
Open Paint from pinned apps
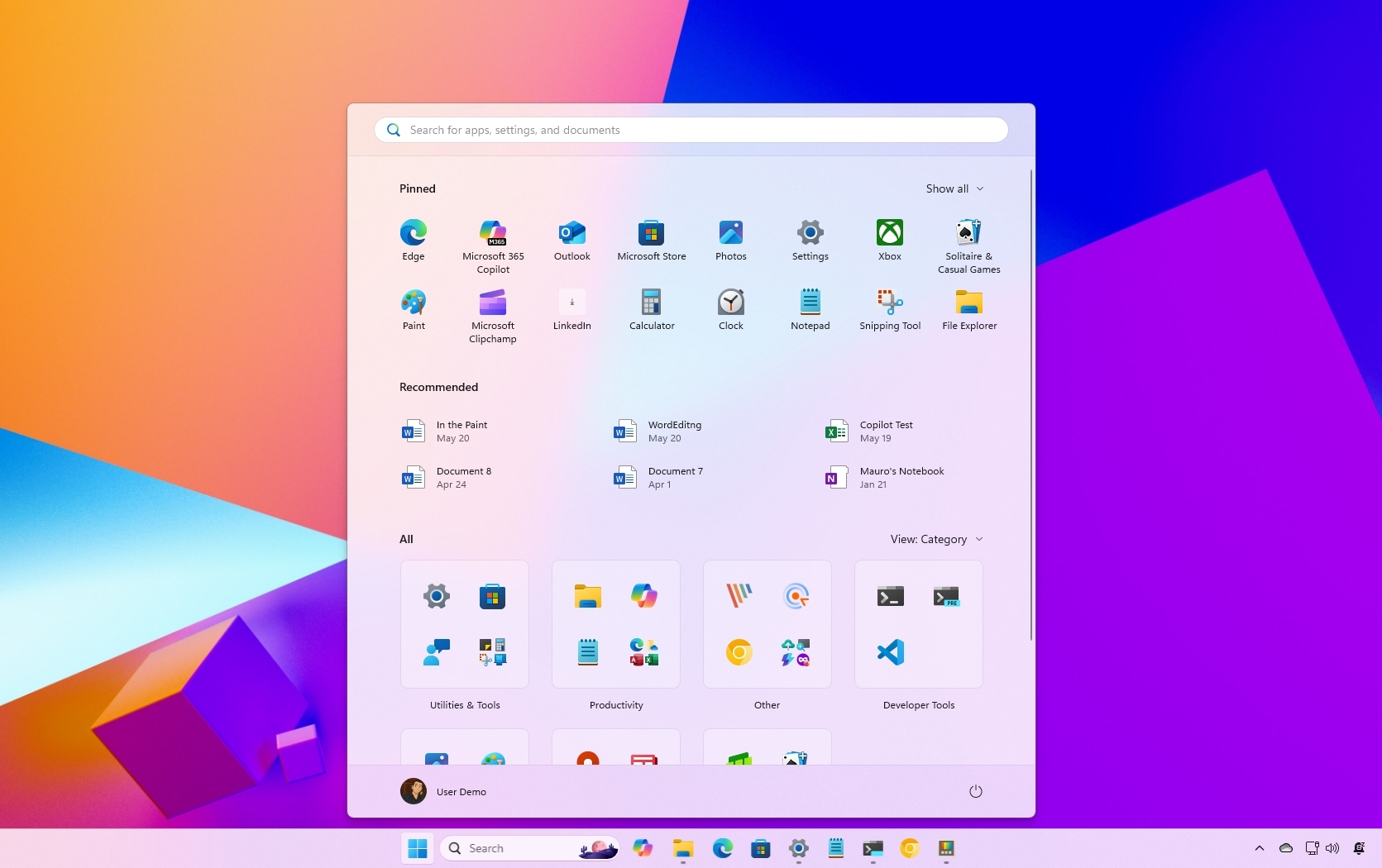coord(413,303)
